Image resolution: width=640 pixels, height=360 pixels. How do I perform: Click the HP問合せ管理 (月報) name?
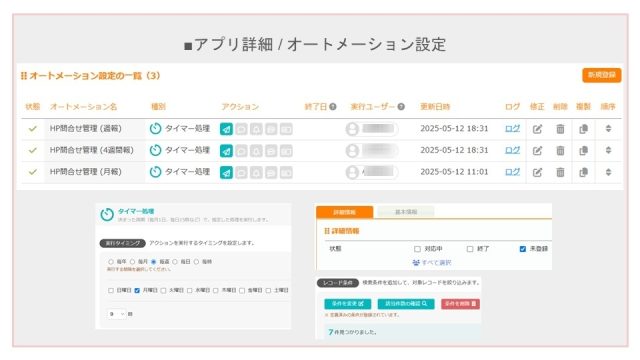click(86, 172)
